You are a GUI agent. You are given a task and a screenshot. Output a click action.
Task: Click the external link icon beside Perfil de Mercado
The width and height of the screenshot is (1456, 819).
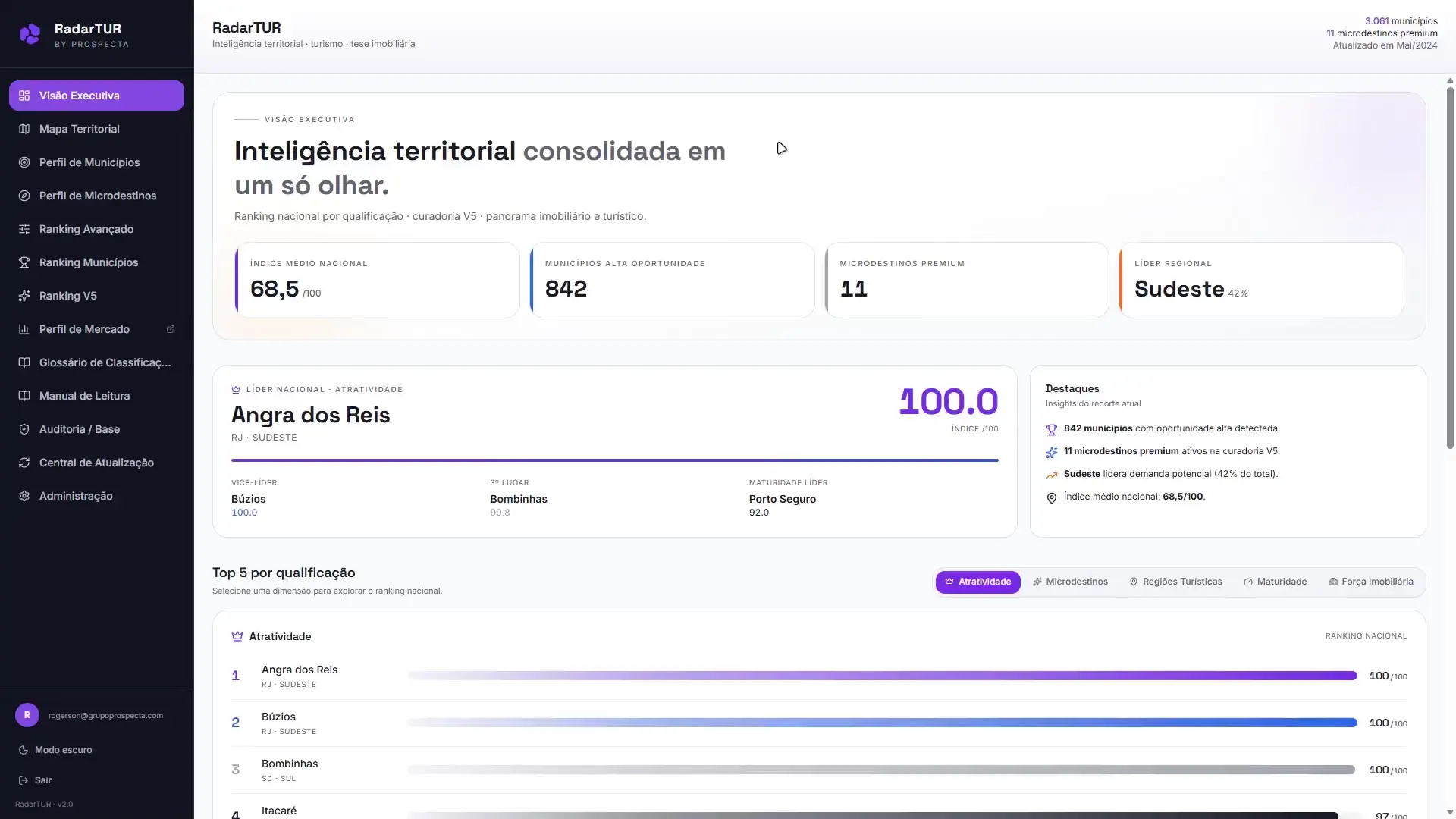click(171, 329)
